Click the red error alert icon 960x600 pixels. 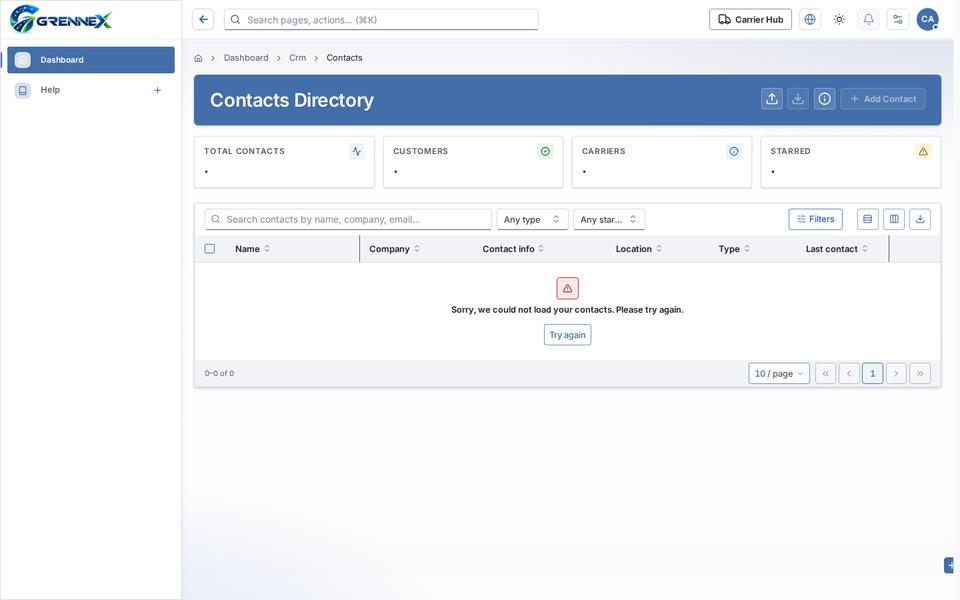pos(568,288)
